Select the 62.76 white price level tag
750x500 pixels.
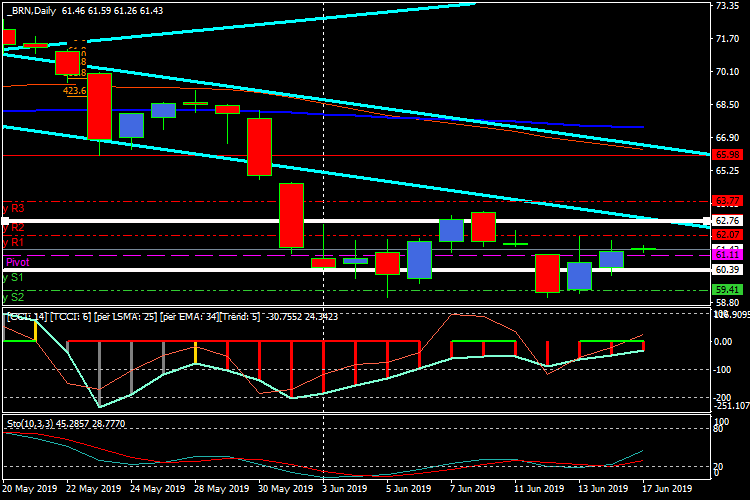[x=726, y=220]
